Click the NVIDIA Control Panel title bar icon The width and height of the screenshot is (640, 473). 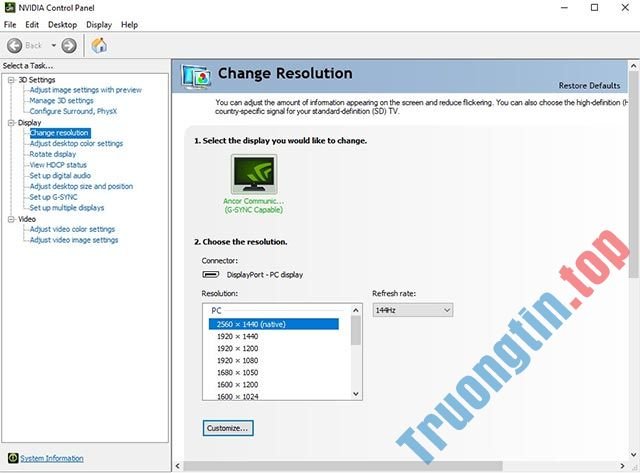coord(10,8)
